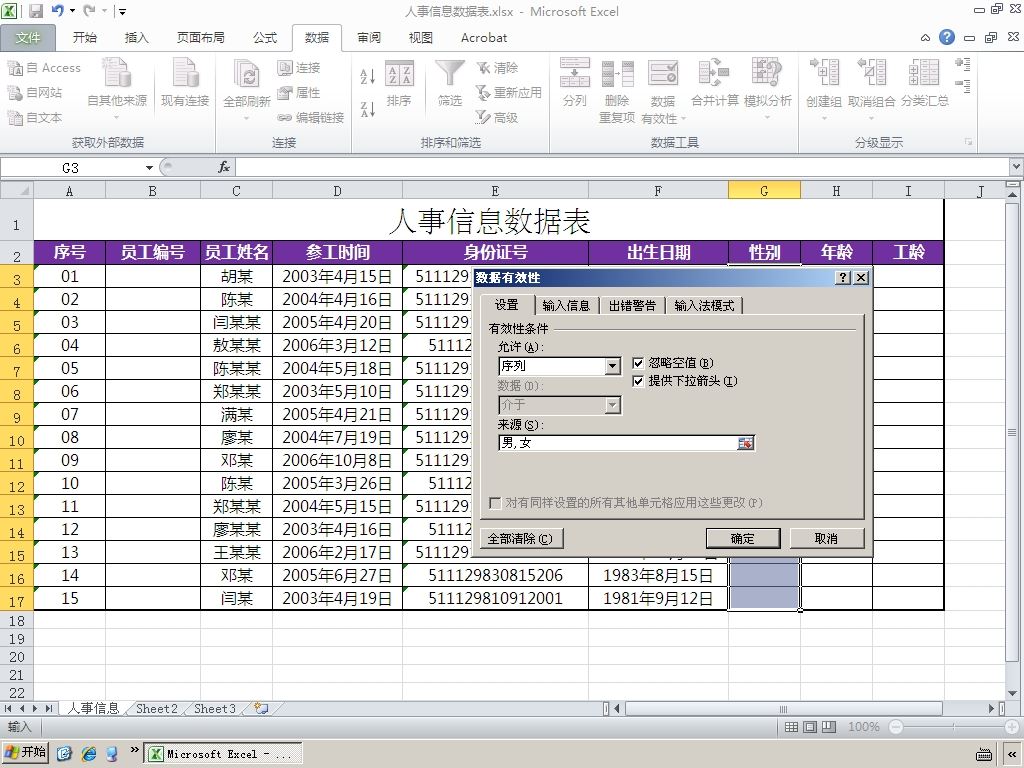Click Remove Duplicates (删除重复项)
The width and height of the screenshot is (1024, 768).
point(617,90)
